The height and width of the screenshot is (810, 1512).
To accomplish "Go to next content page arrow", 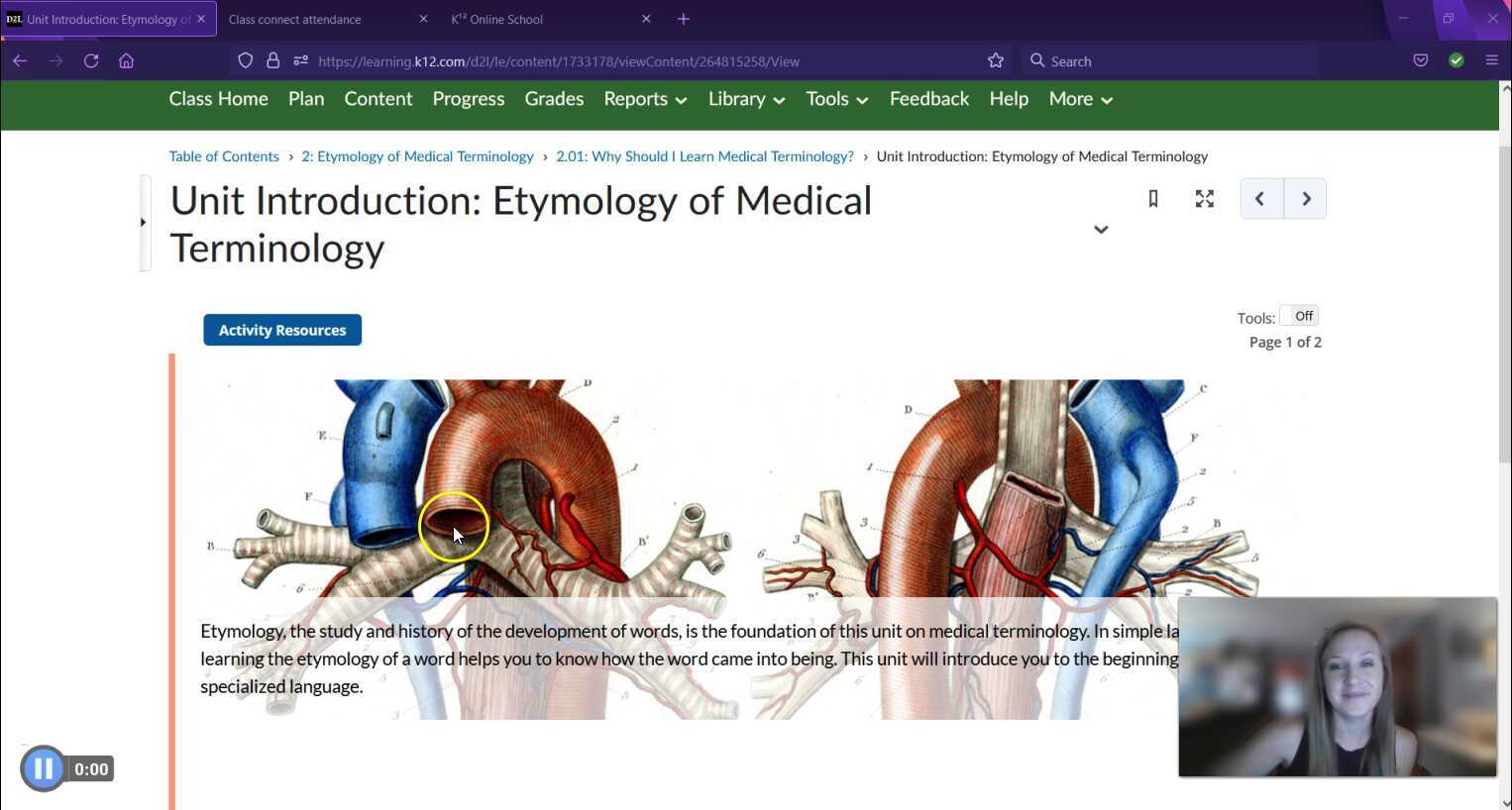I will [x=1306, y=199].
